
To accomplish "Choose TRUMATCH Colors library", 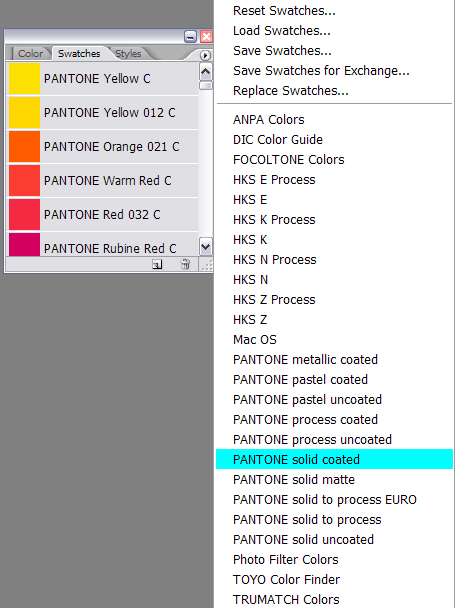I will [x=286, y=599].
